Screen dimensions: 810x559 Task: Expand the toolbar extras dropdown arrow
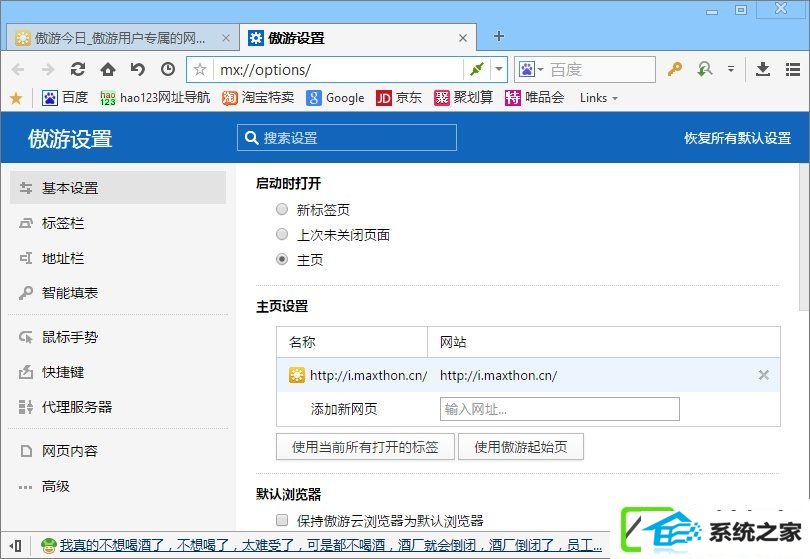[730, 69]
